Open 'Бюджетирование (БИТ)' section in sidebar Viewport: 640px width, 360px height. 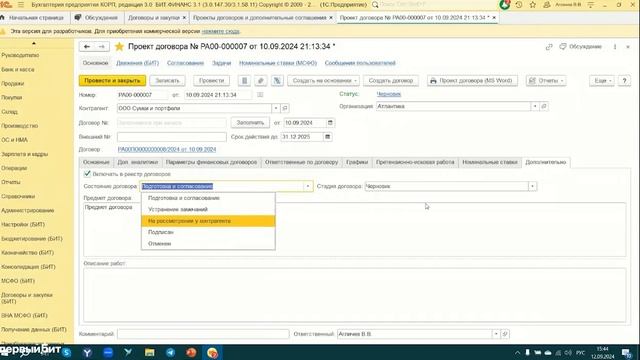pyautogui.click(x=32, y=238)
